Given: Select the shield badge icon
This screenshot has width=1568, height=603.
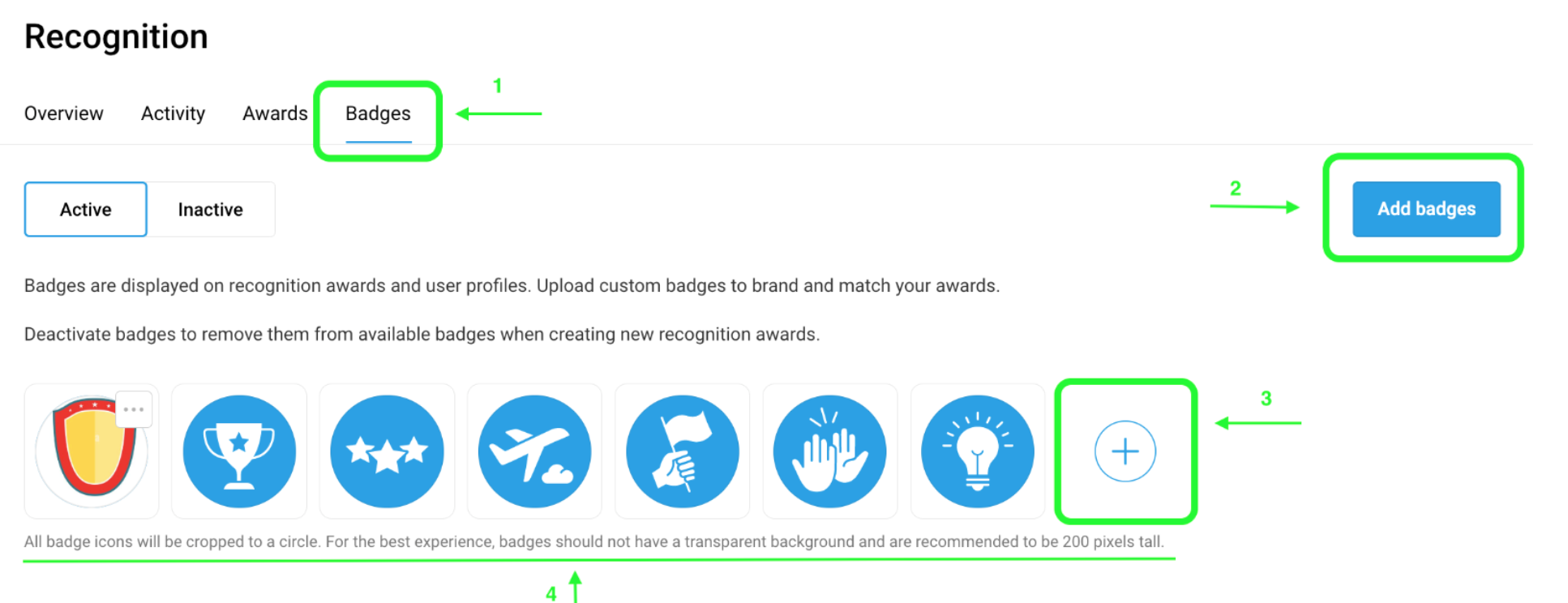Looking at the screenshot, I should [91, 451].
